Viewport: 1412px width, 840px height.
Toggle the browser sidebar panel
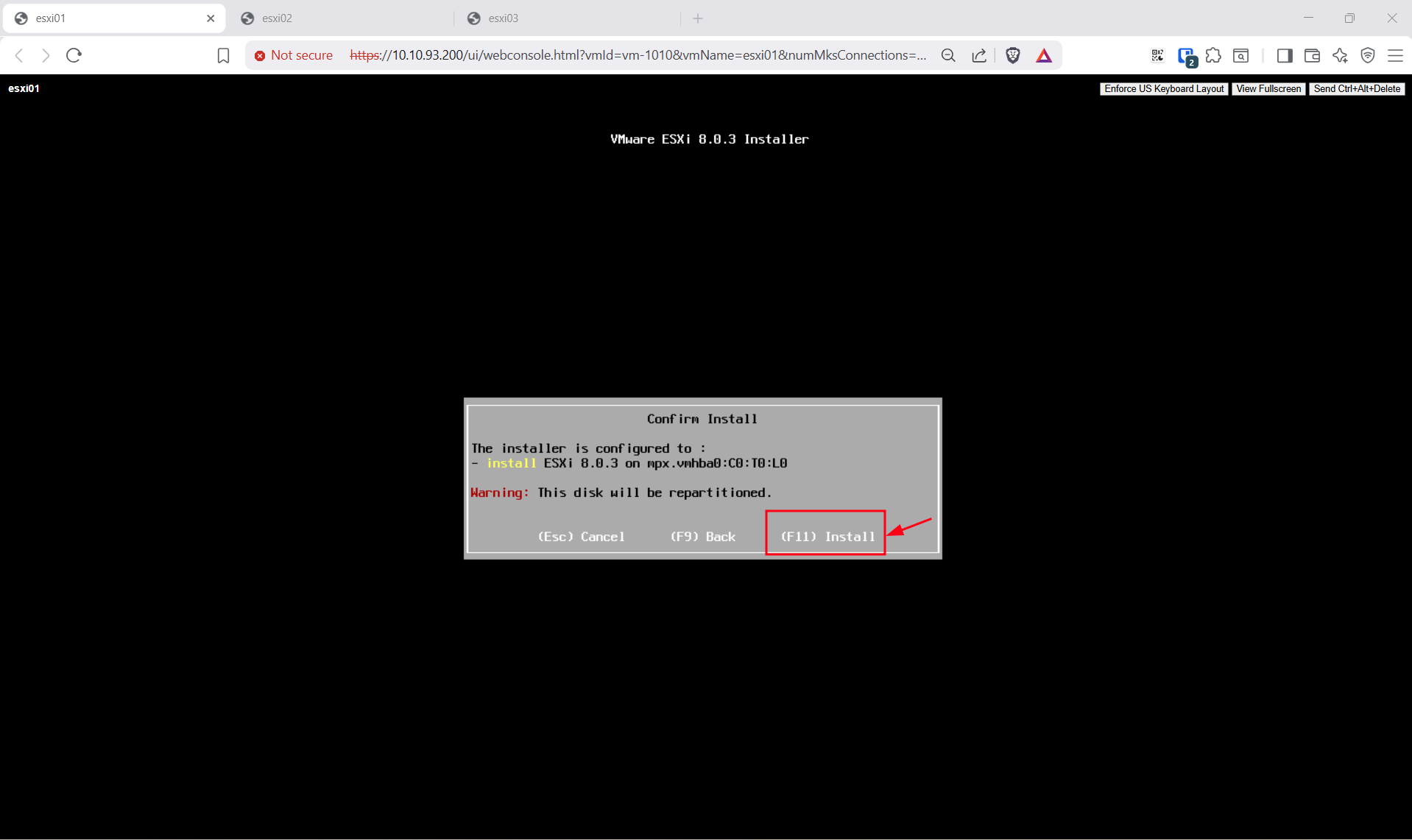[1285, 55]
